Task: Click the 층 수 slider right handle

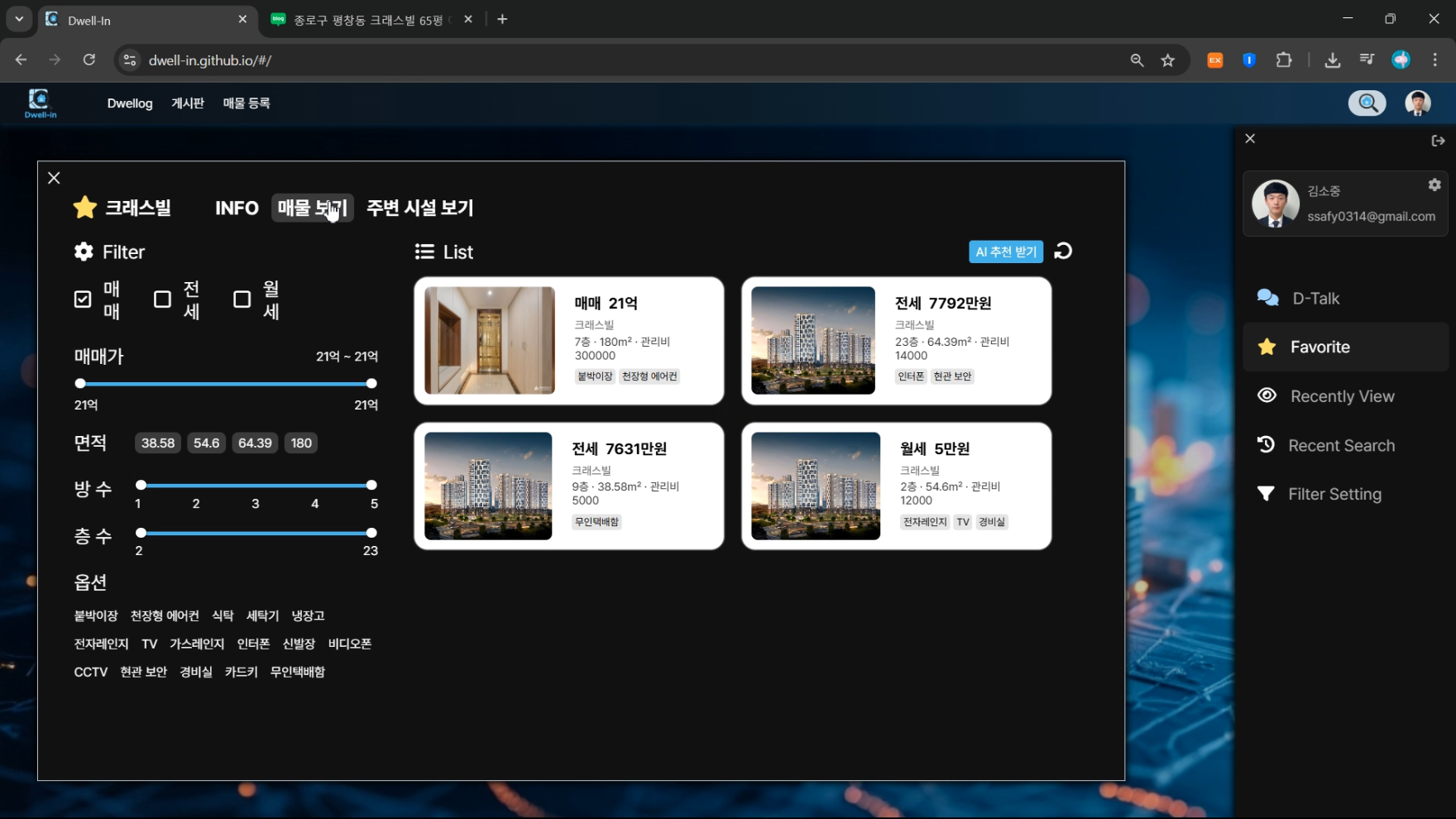Action: coord(371,533)
